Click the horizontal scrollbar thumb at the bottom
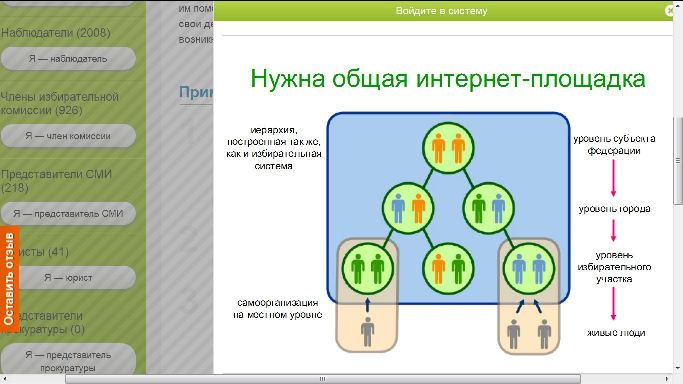 coord(322,379)
